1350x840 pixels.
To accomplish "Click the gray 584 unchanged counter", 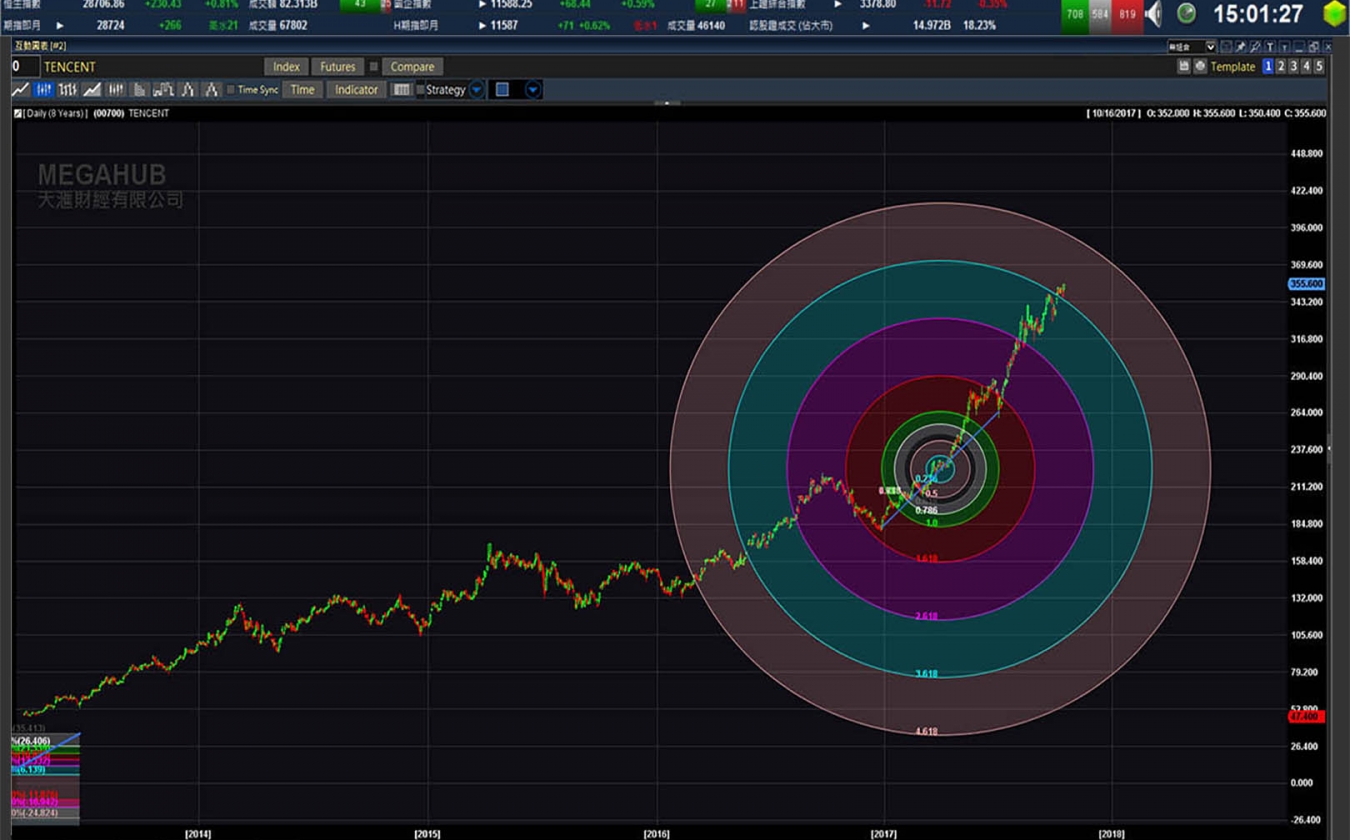I will [1100, 14].
